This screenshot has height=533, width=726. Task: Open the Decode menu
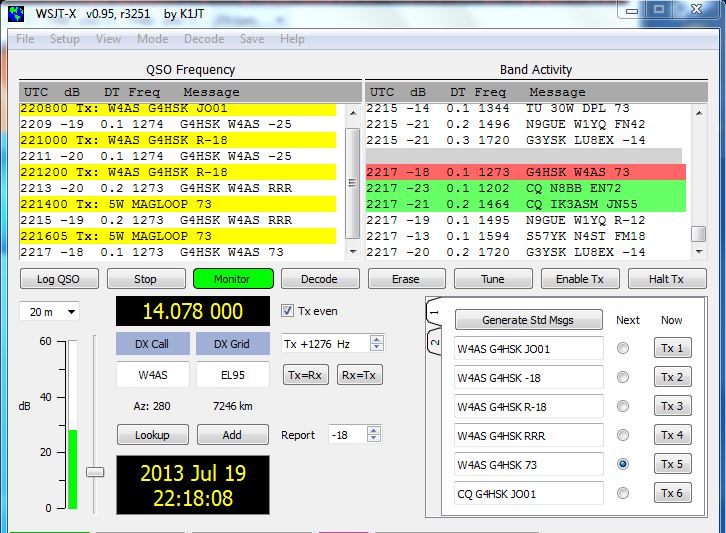[204, 39]
